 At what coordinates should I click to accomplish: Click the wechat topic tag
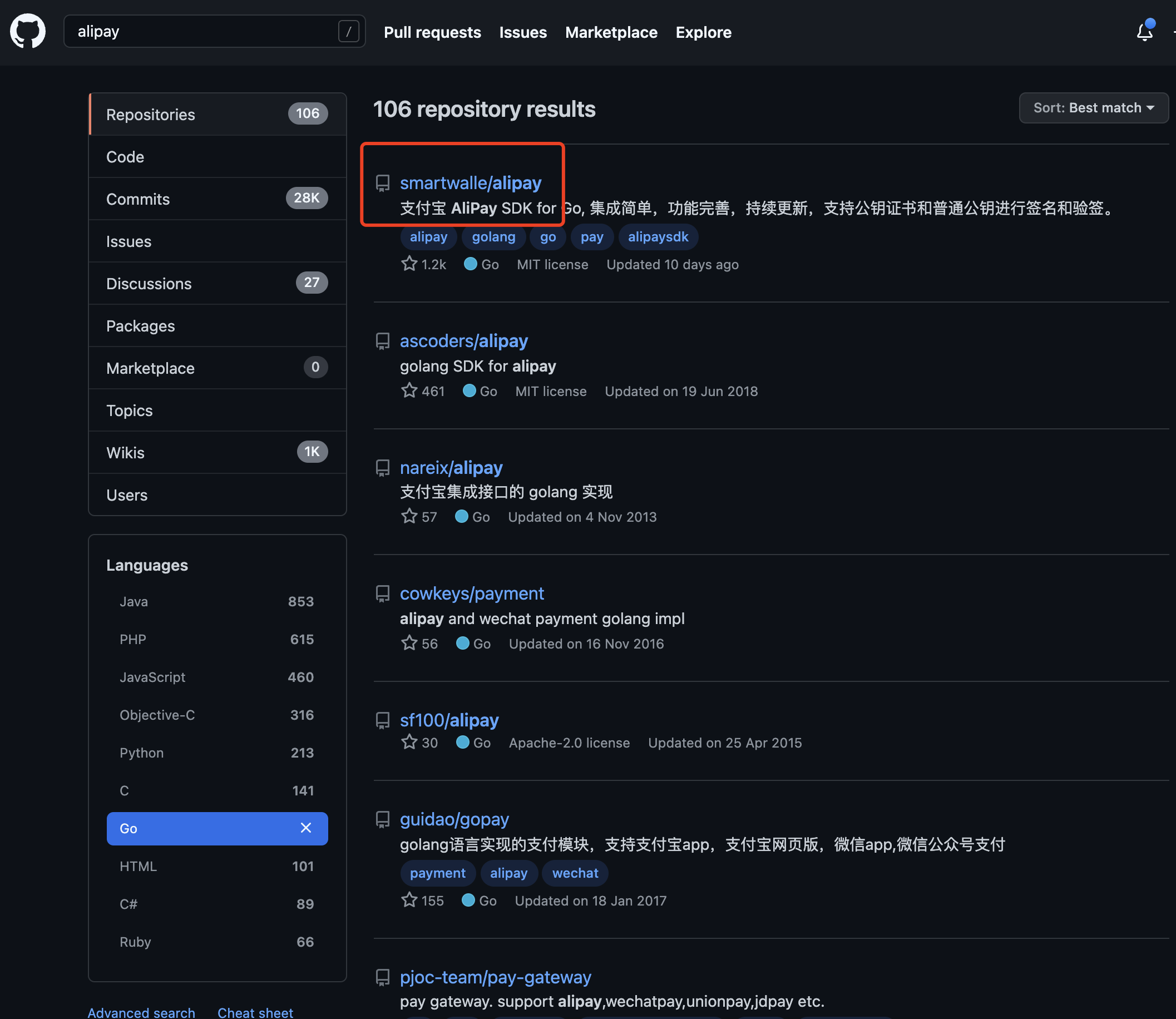click(x=575, y=873)
